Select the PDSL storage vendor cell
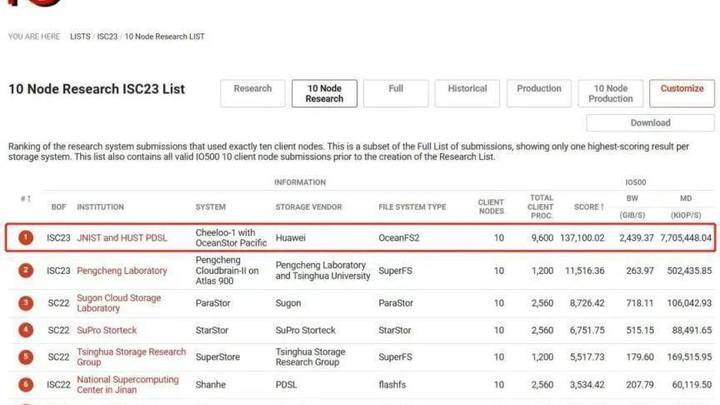Viewport: 720px width, 405px height. [x=286, y=384]
